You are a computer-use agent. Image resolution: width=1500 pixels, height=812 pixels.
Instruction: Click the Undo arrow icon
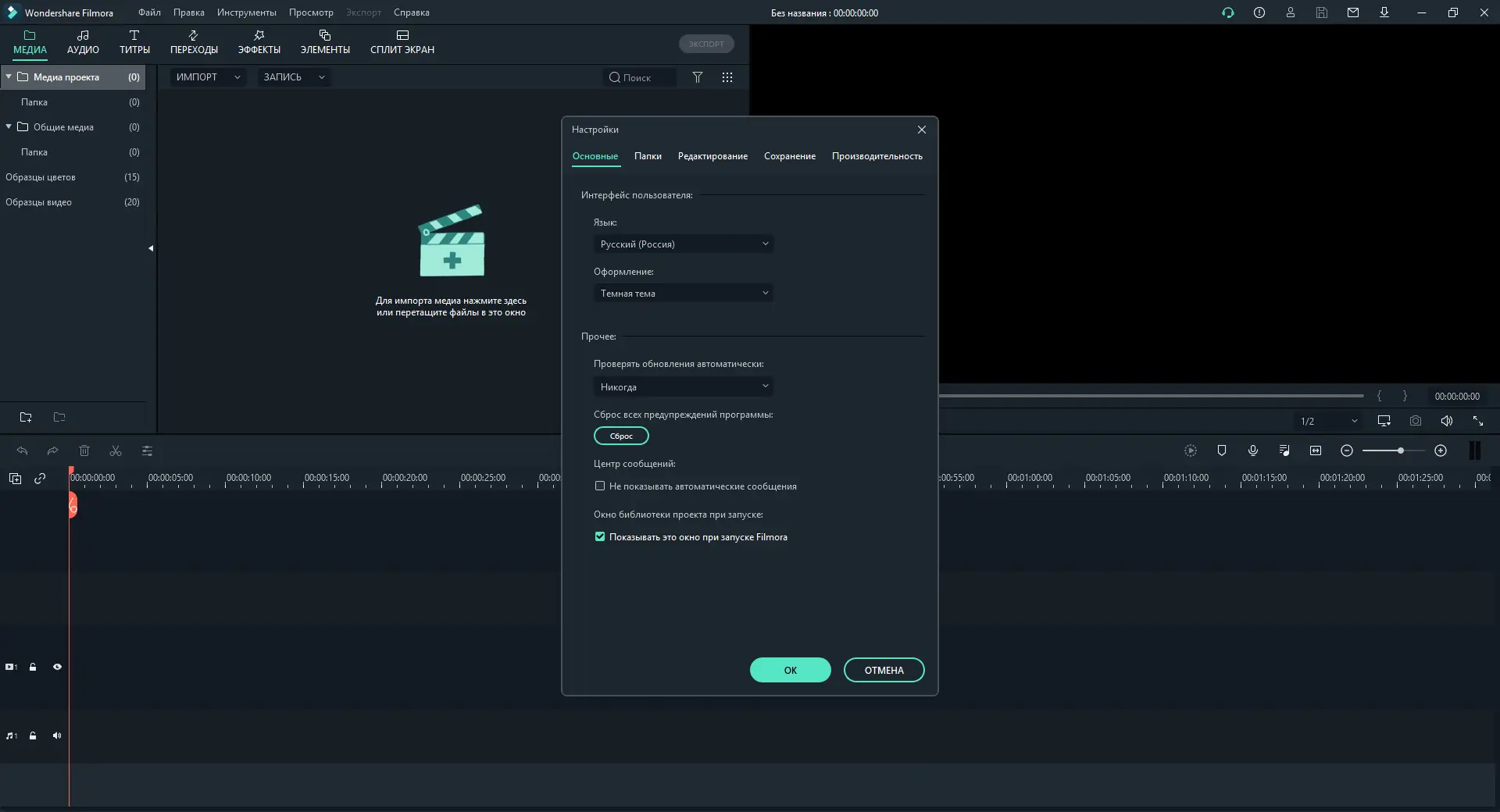click(22, 451)
